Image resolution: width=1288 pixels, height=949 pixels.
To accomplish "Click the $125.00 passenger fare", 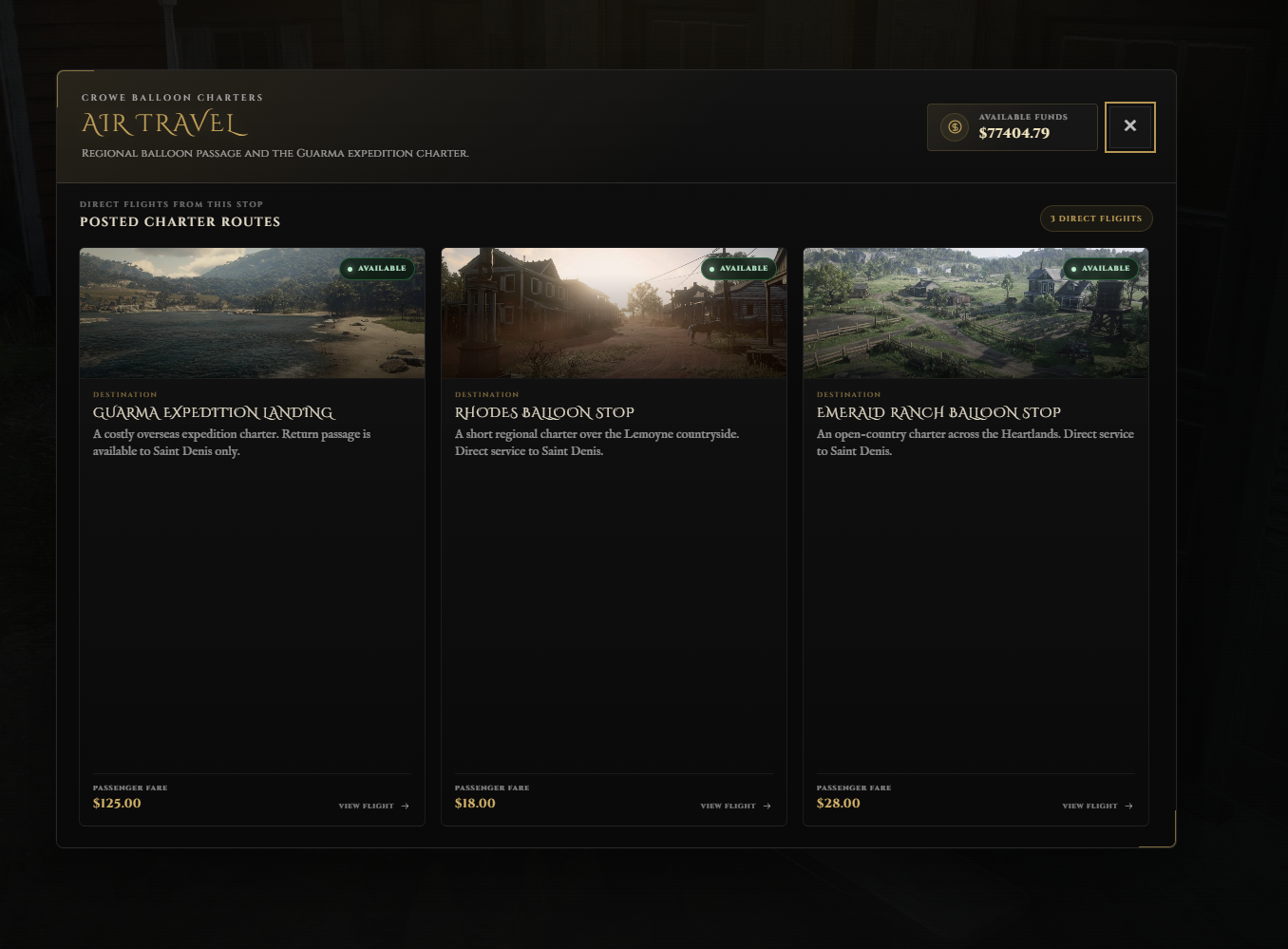I will [117, 804].
